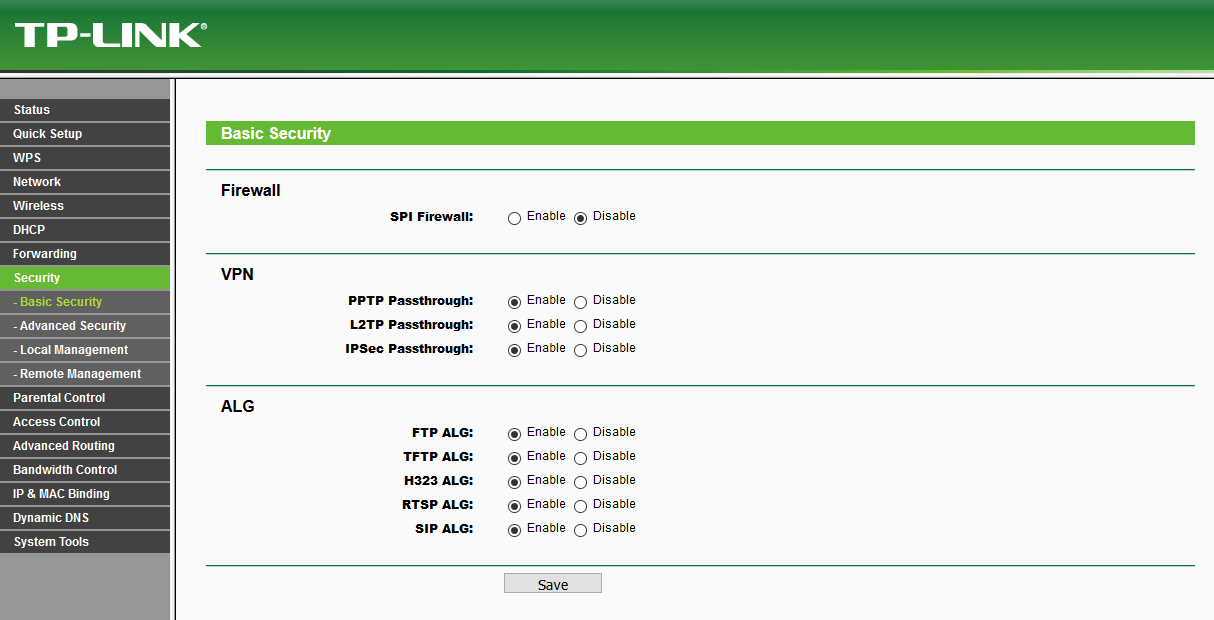The width and height of the screenshot is (1214, 620).
Task: Go to WPS settings
Action: pos(85,158)
